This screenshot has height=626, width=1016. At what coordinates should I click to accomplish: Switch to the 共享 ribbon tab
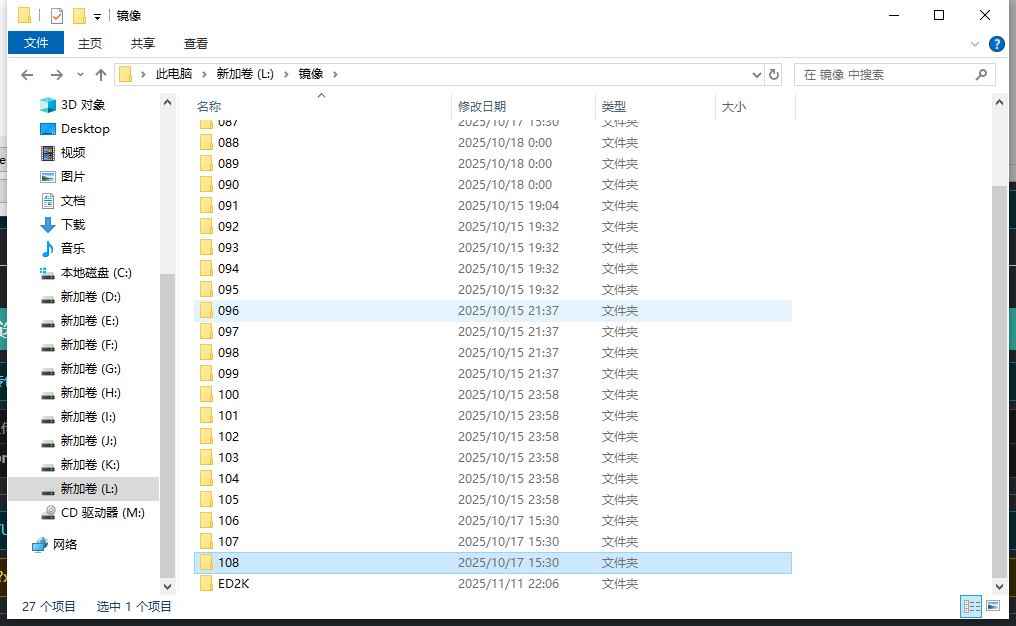point(142,43)
